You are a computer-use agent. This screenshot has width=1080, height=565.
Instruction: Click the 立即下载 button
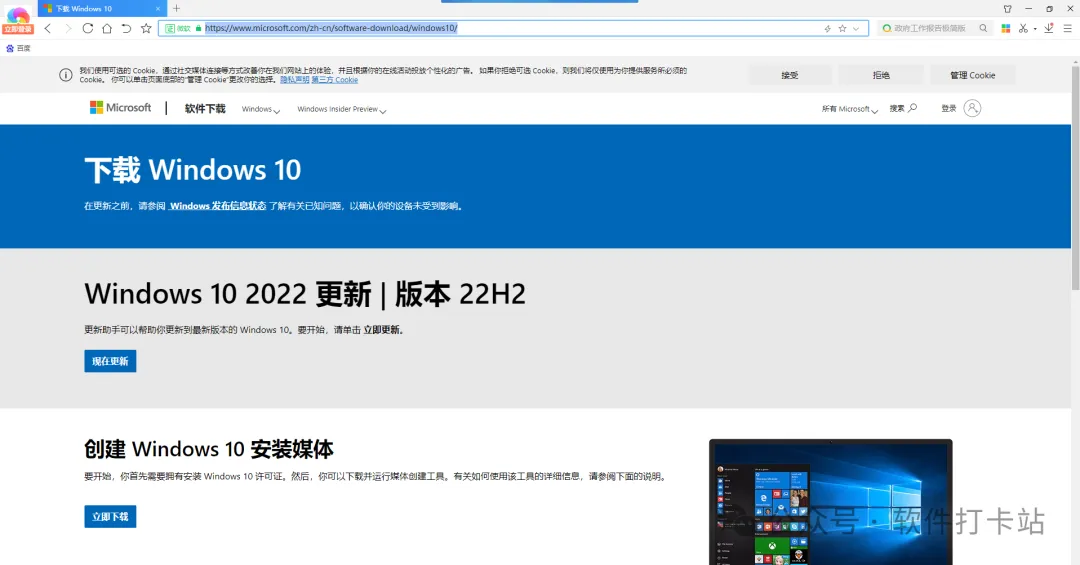click(x=110, y=517)
